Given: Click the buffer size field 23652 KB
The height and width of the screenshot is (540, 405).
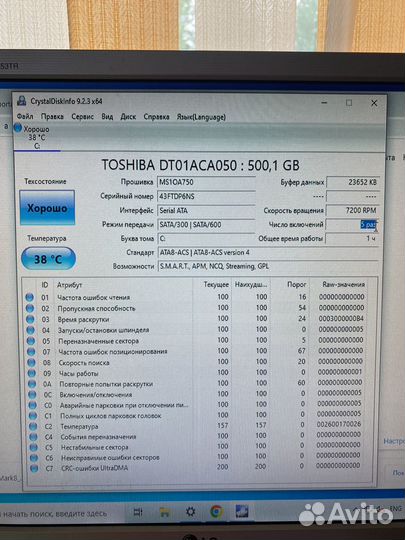Looking at the screenshot, I should click(x=353, y=182).
